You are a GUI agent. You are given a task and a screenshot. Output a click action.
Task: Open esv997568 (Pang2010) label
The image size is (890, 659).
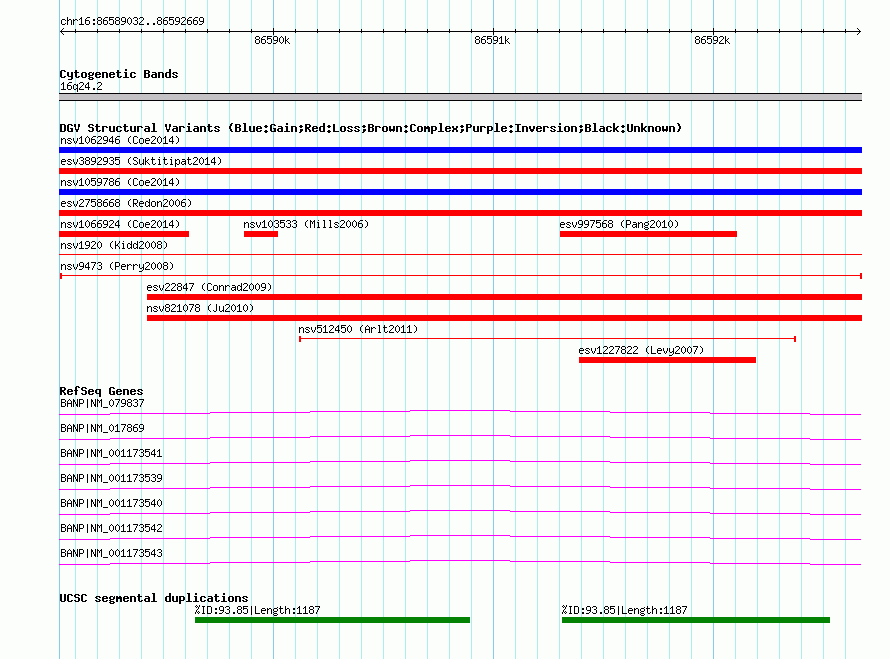[619, 224]
